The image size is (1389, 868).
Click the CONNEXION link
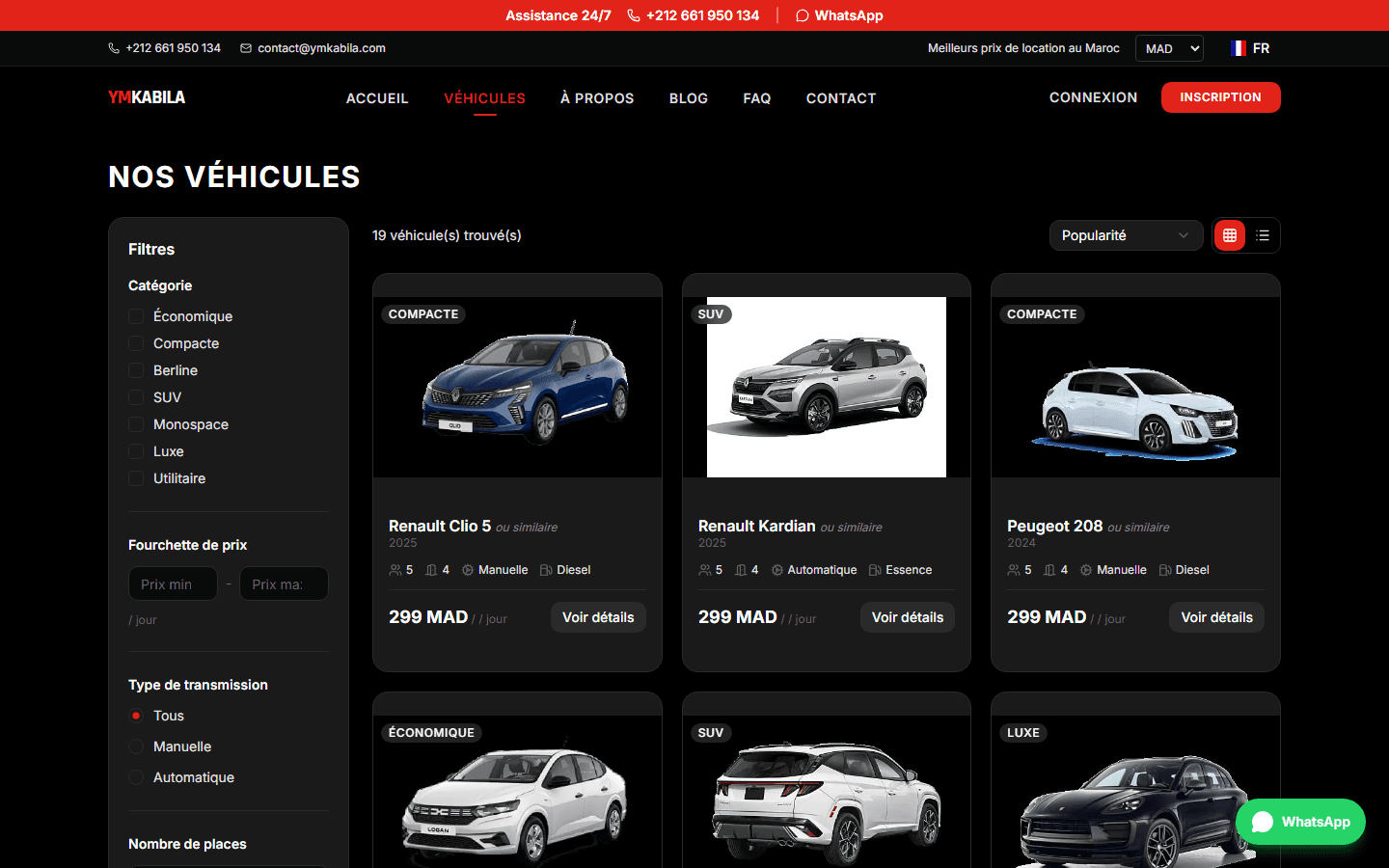(1093, 97)
